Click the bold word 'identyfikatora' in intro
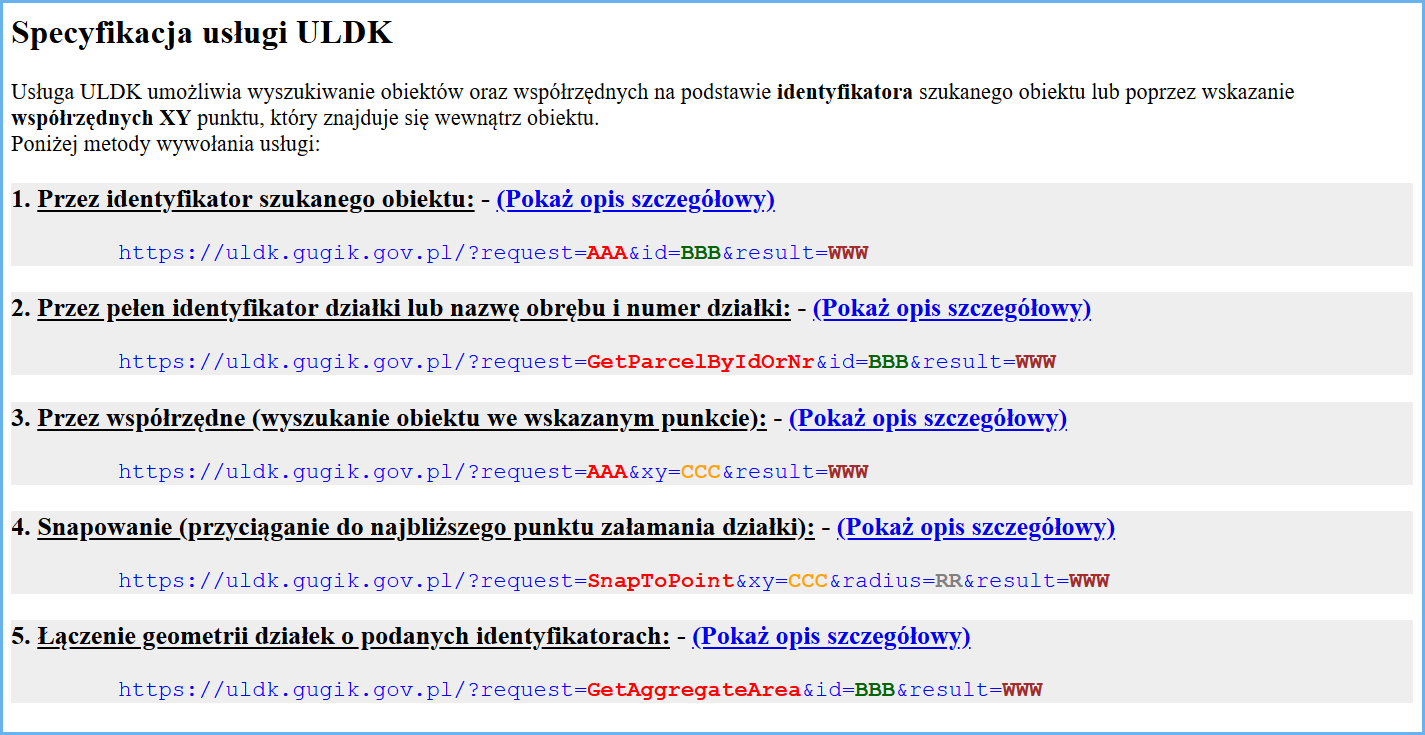The image size is (1425, 735). point(844,93)
